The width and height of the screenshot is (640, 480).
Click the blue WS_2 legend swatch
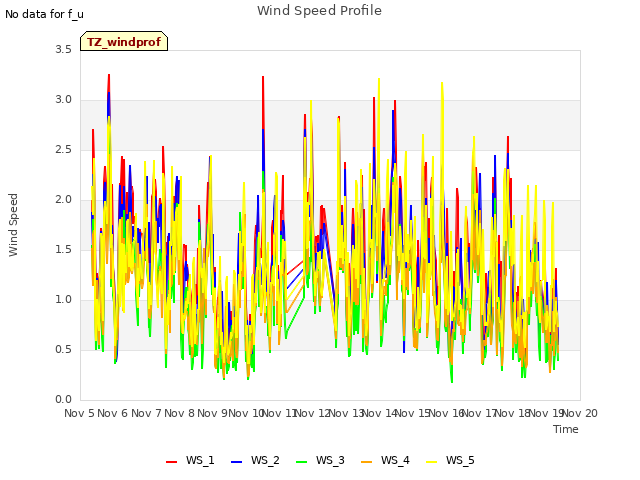coord(236,462)
